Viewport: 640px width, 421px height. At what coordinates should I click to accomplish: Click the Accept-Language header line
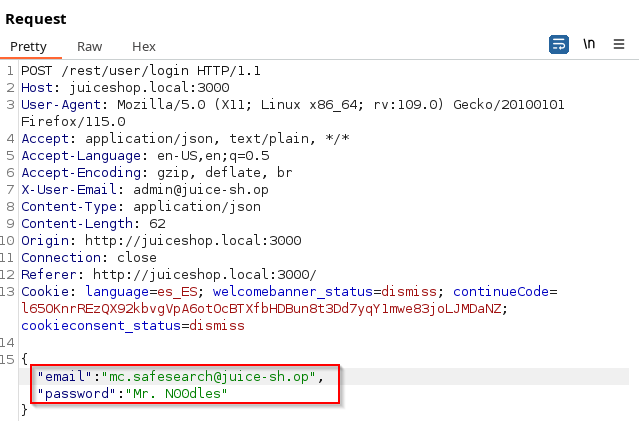pos(145,156)
